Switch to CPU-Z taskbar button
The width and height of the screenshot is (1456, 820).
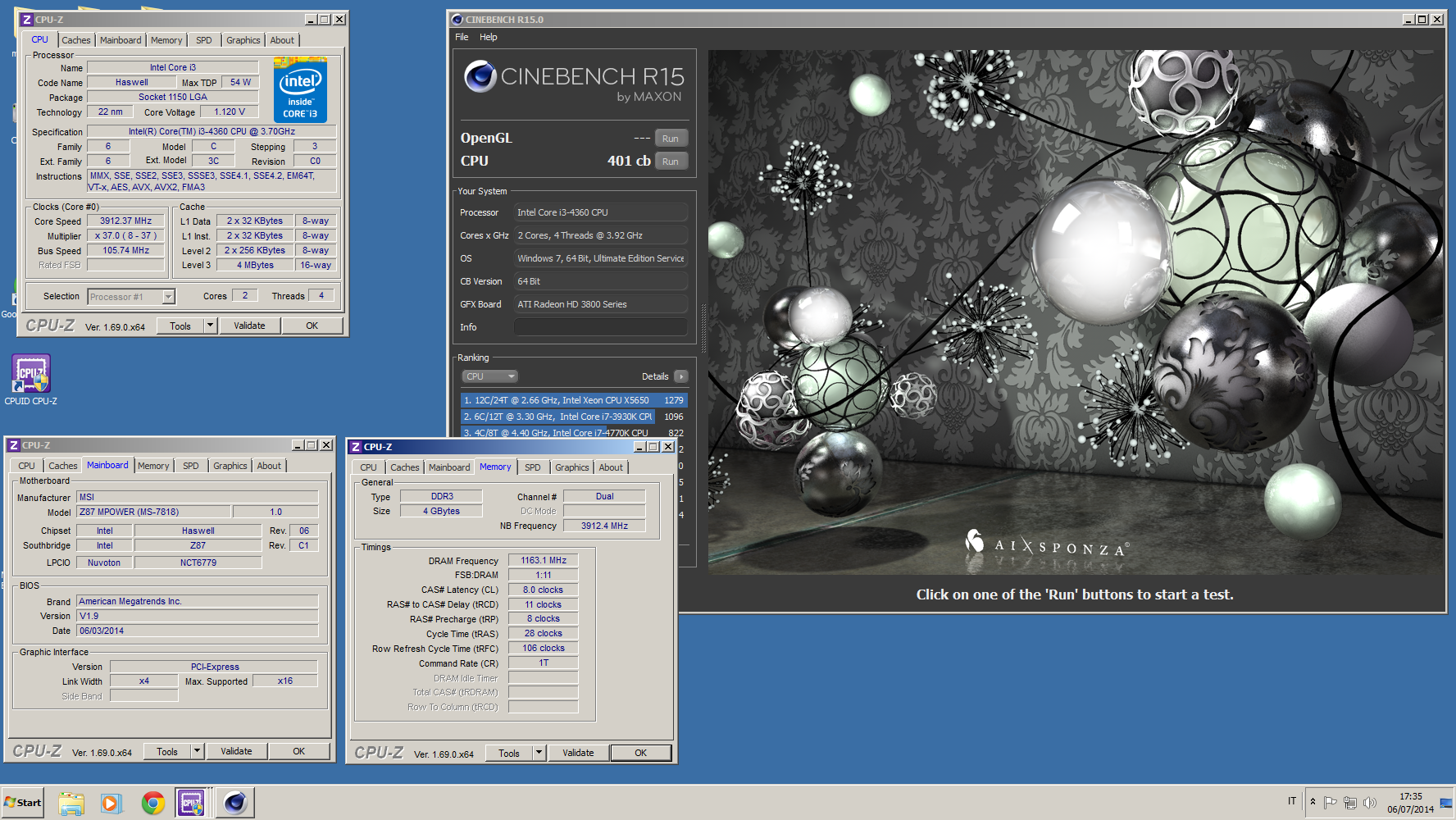[x=192, y=803]
